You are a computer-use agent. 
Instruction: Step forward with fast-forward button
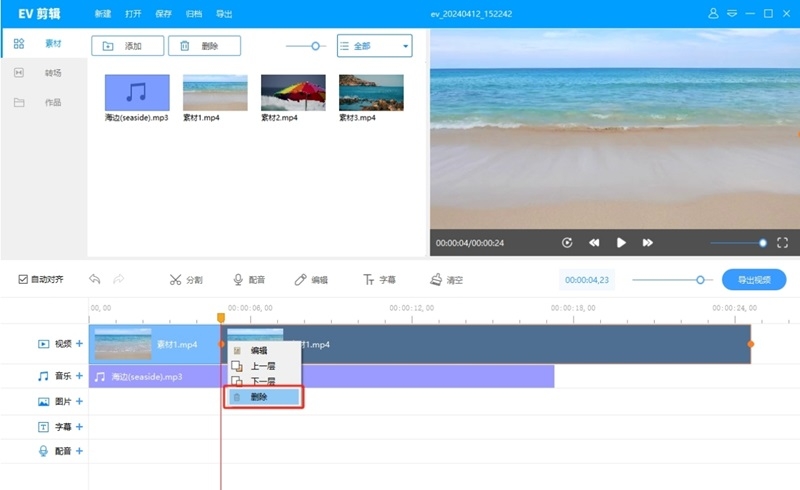click(648, 243)
